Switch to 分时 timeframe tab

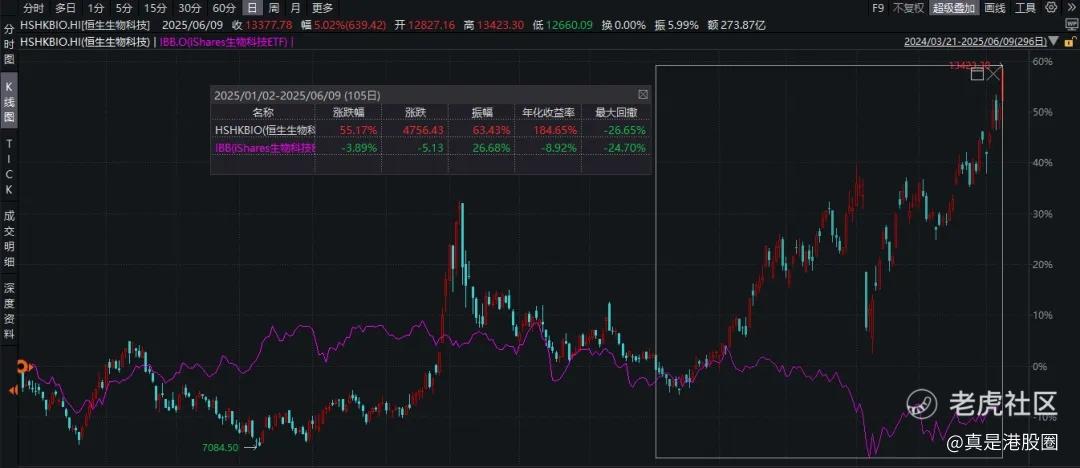coord(34,8)
